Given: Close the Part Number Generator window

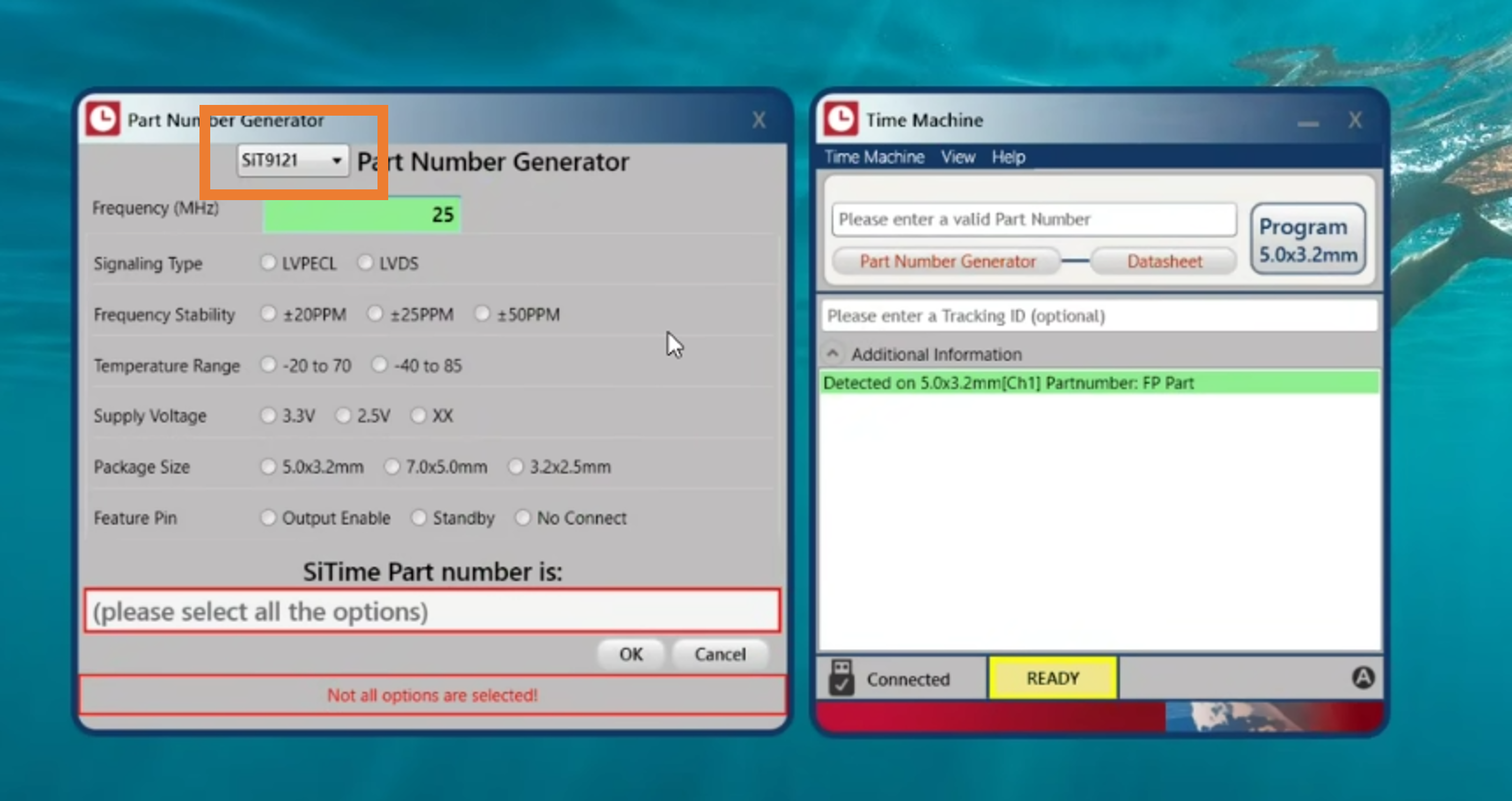Looking at the screenshot, I should point(759,120).
